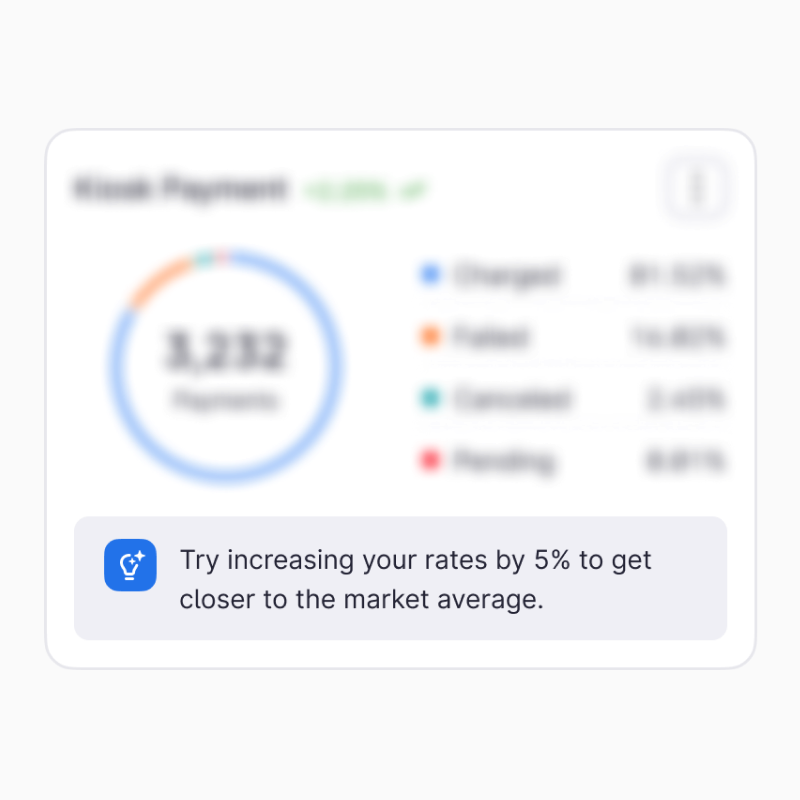The image size is (800, 800).
Task: Select the orange segment of the donut chart
Action: [157, 282]
